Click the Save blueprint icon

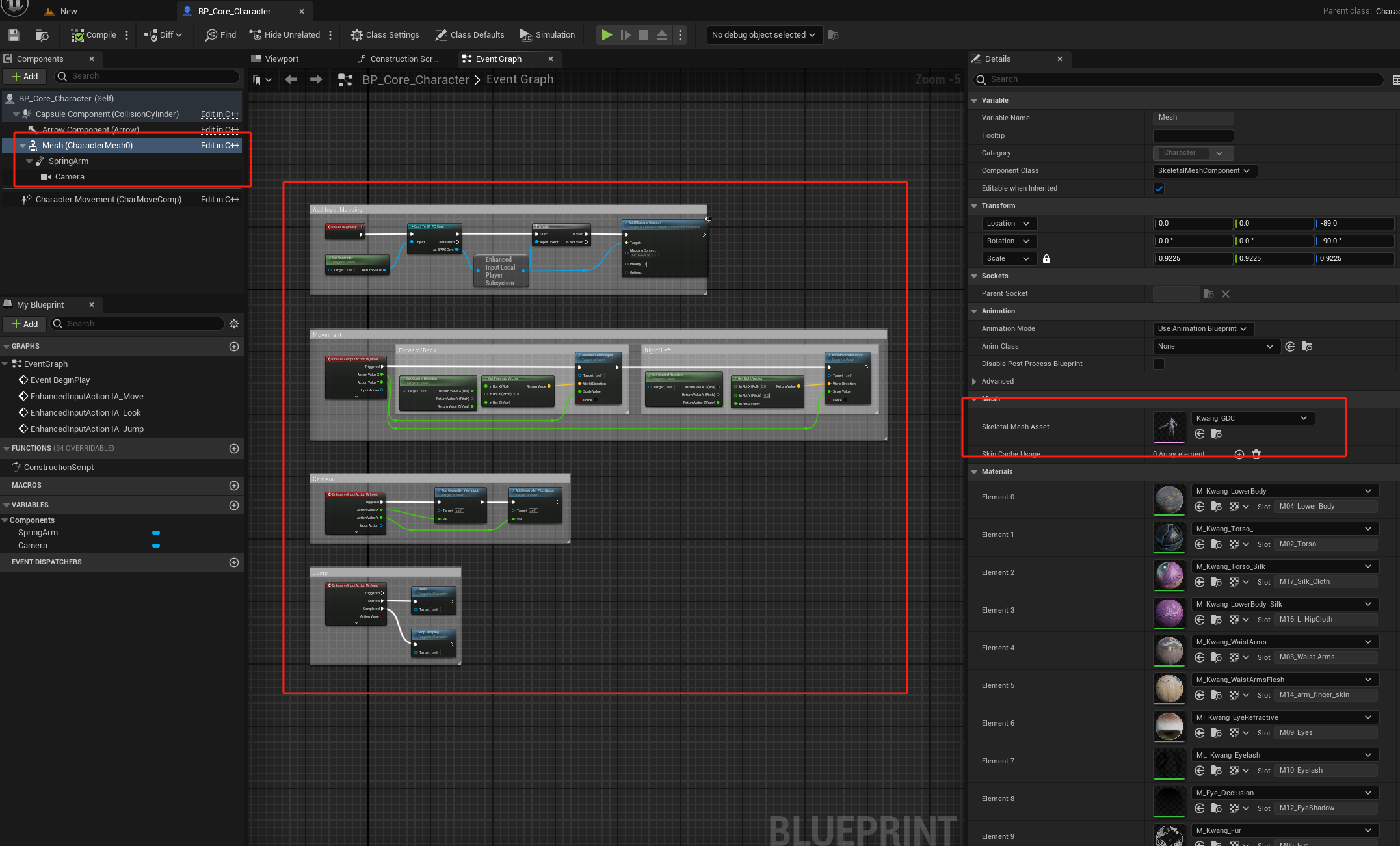[x=14, y=35]
